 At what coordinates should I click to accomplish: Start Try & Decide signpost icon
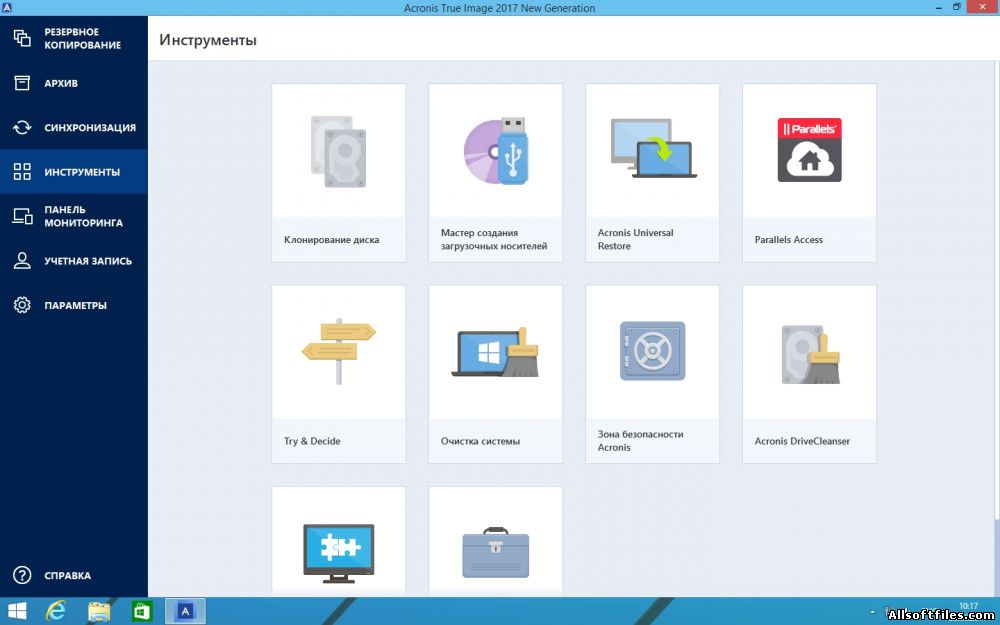click(338, 352)
